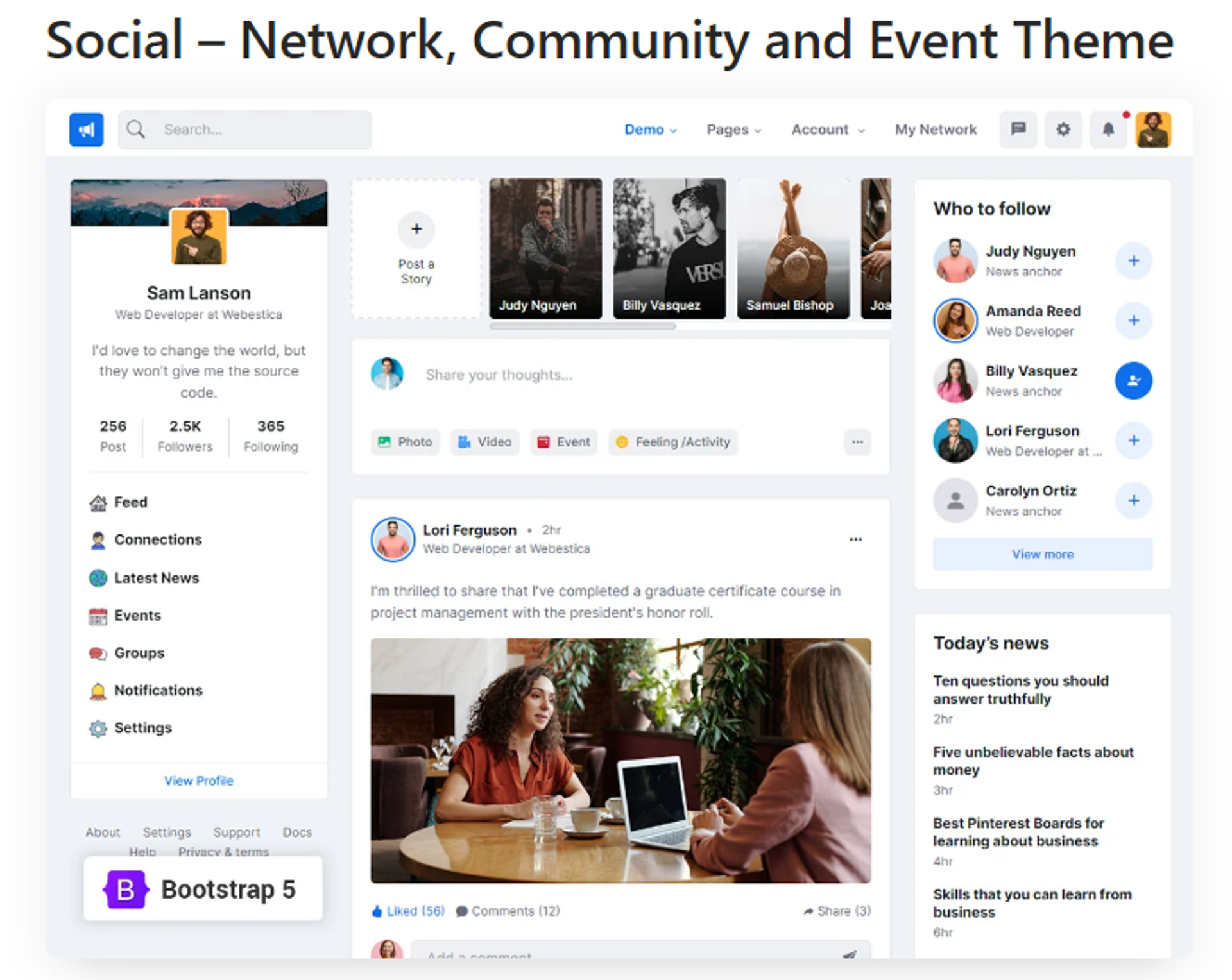Click Sam Lanson's profile picture
This screenshot has height=980, width=1232.
(199, 236)
